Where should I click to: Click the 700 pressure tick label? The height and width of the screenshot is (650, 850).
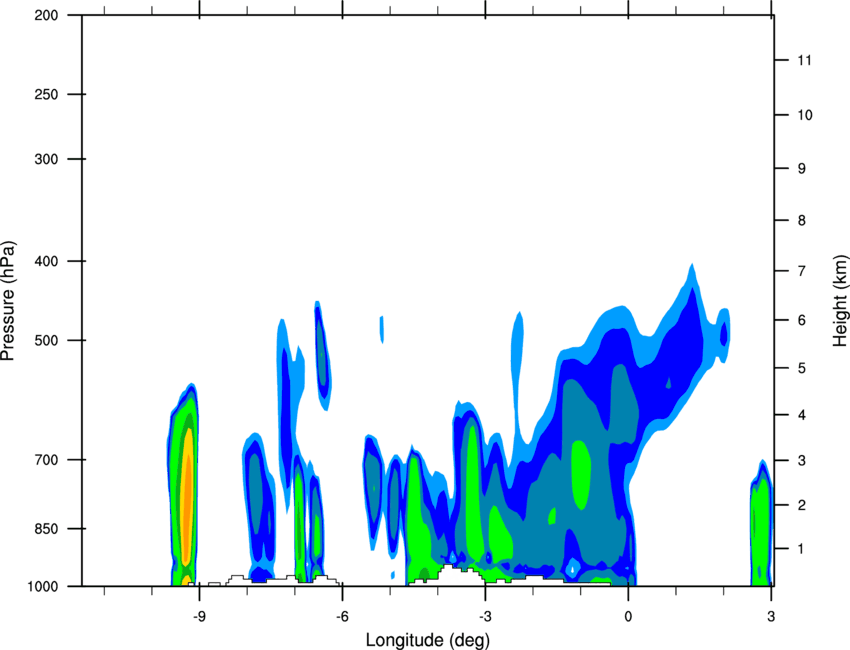pyautogui.click(x=46, y=460)
